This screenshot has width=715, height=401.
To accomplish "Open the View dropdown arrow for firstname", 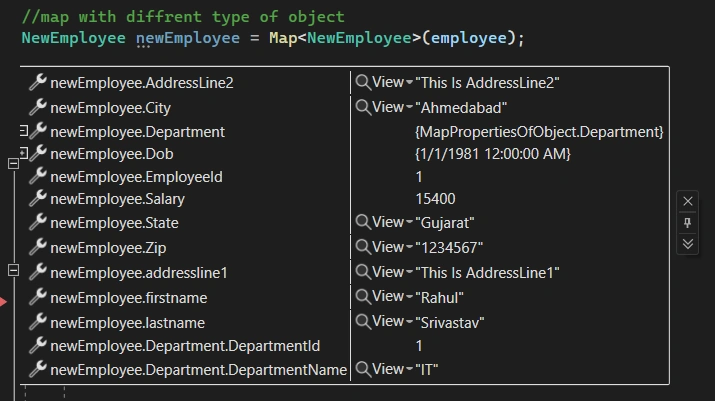I will point(409,298).
